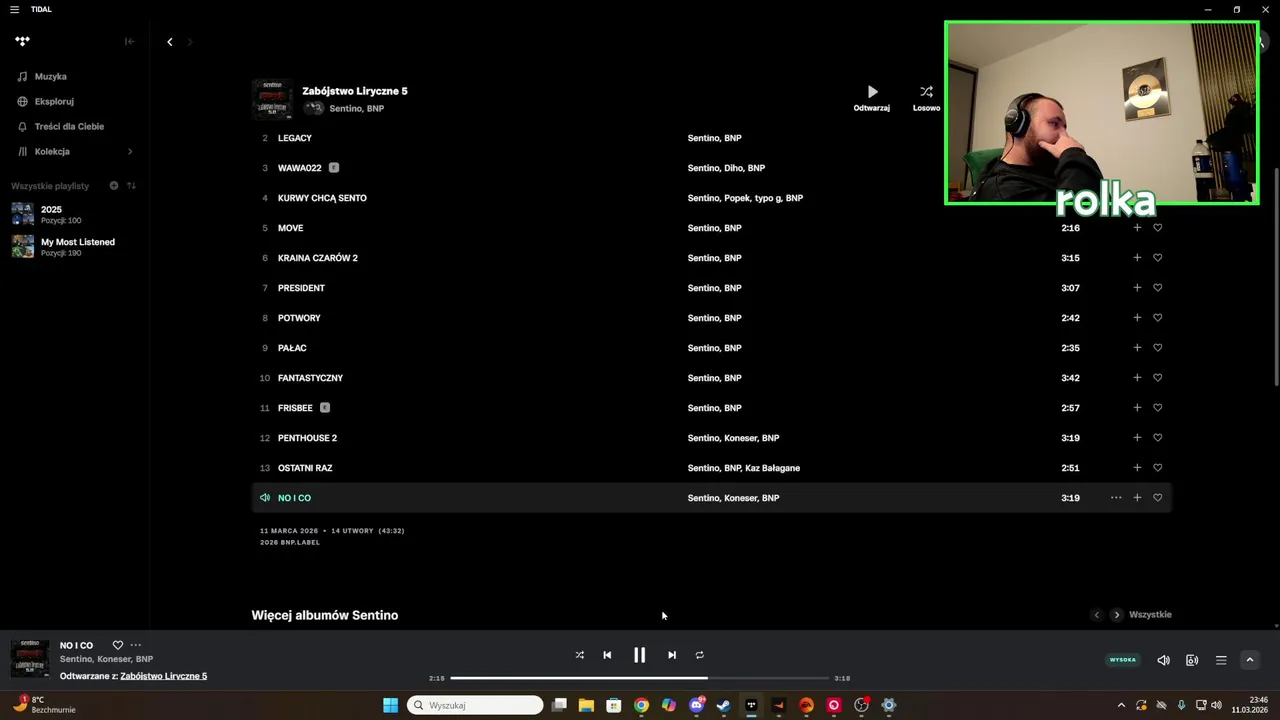Play the track LEGACY
Screen dimensions: 1280x720
click(x=295, y=138)
